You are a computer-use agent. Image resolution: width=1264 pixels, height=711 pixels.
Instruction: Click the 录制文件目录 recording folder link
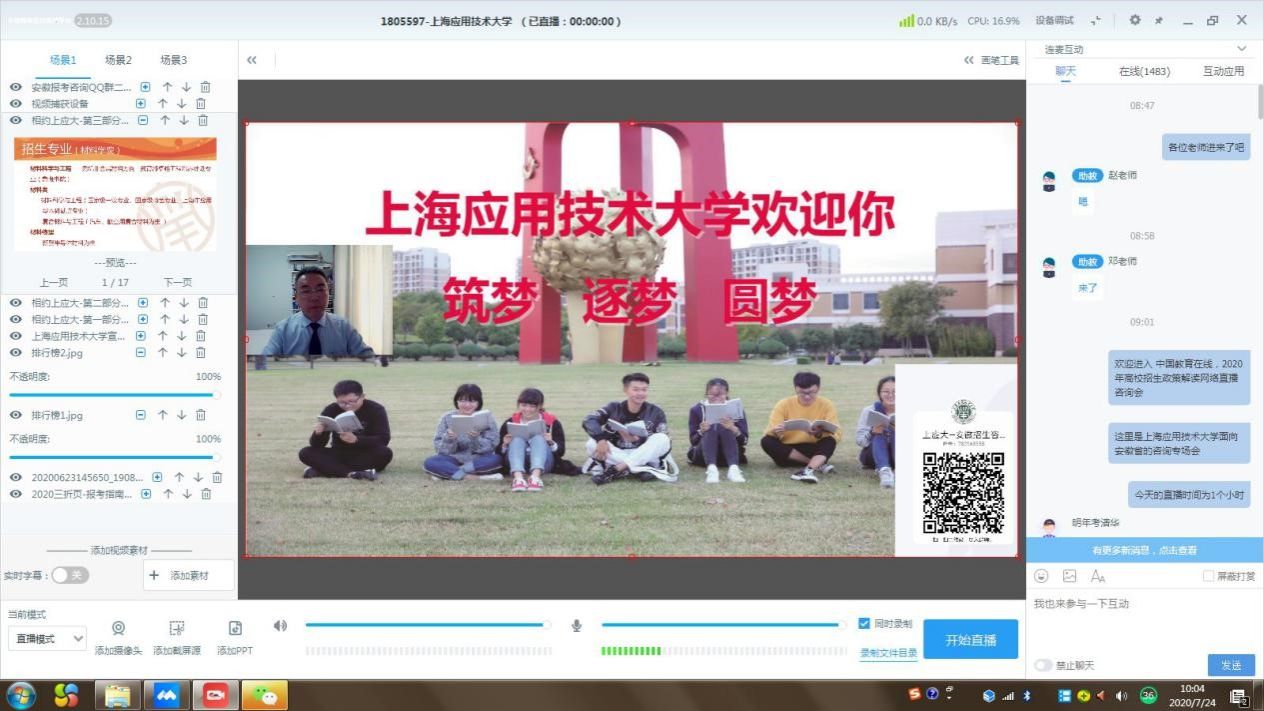pos(888,653)
